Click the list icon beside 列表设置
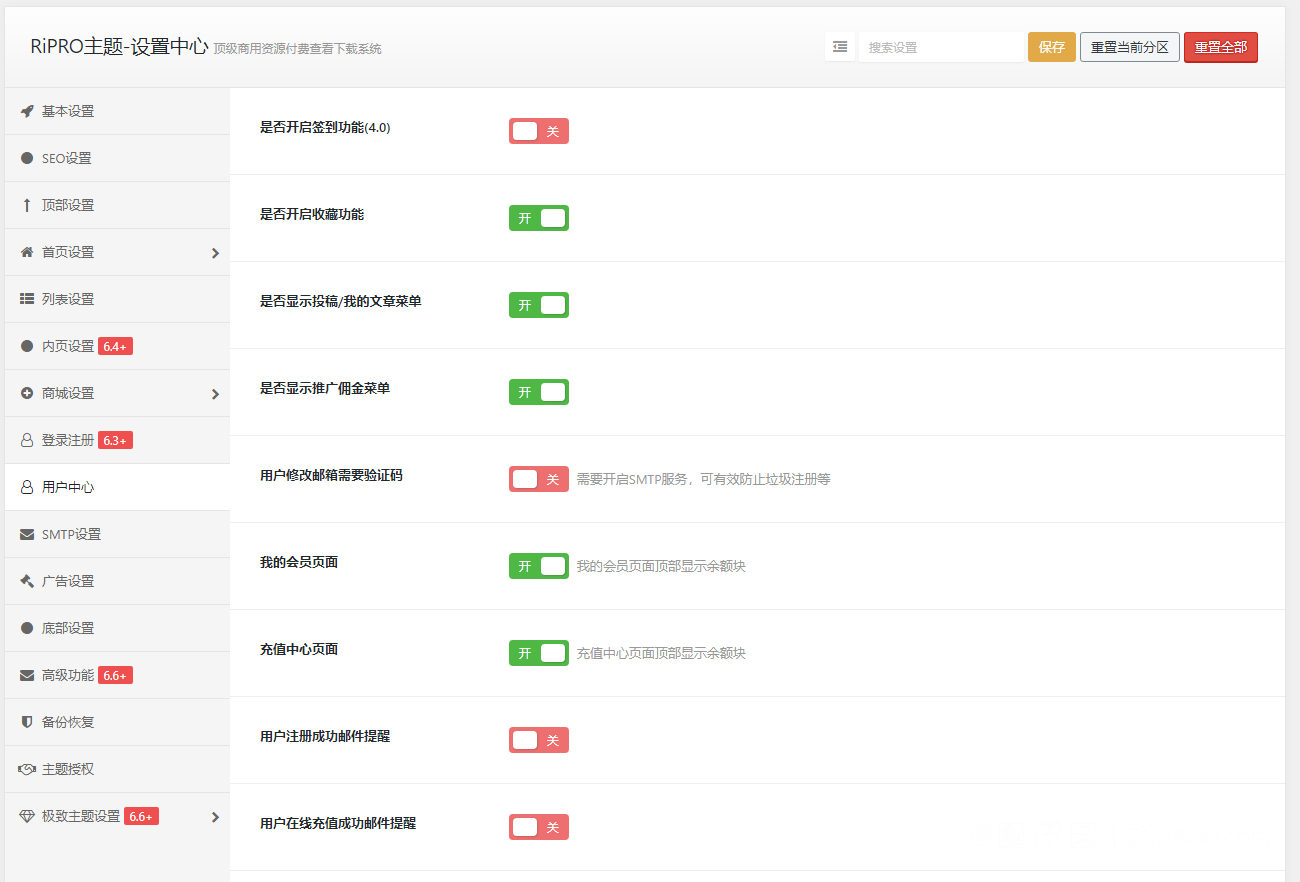 click(x=27, y=299)
